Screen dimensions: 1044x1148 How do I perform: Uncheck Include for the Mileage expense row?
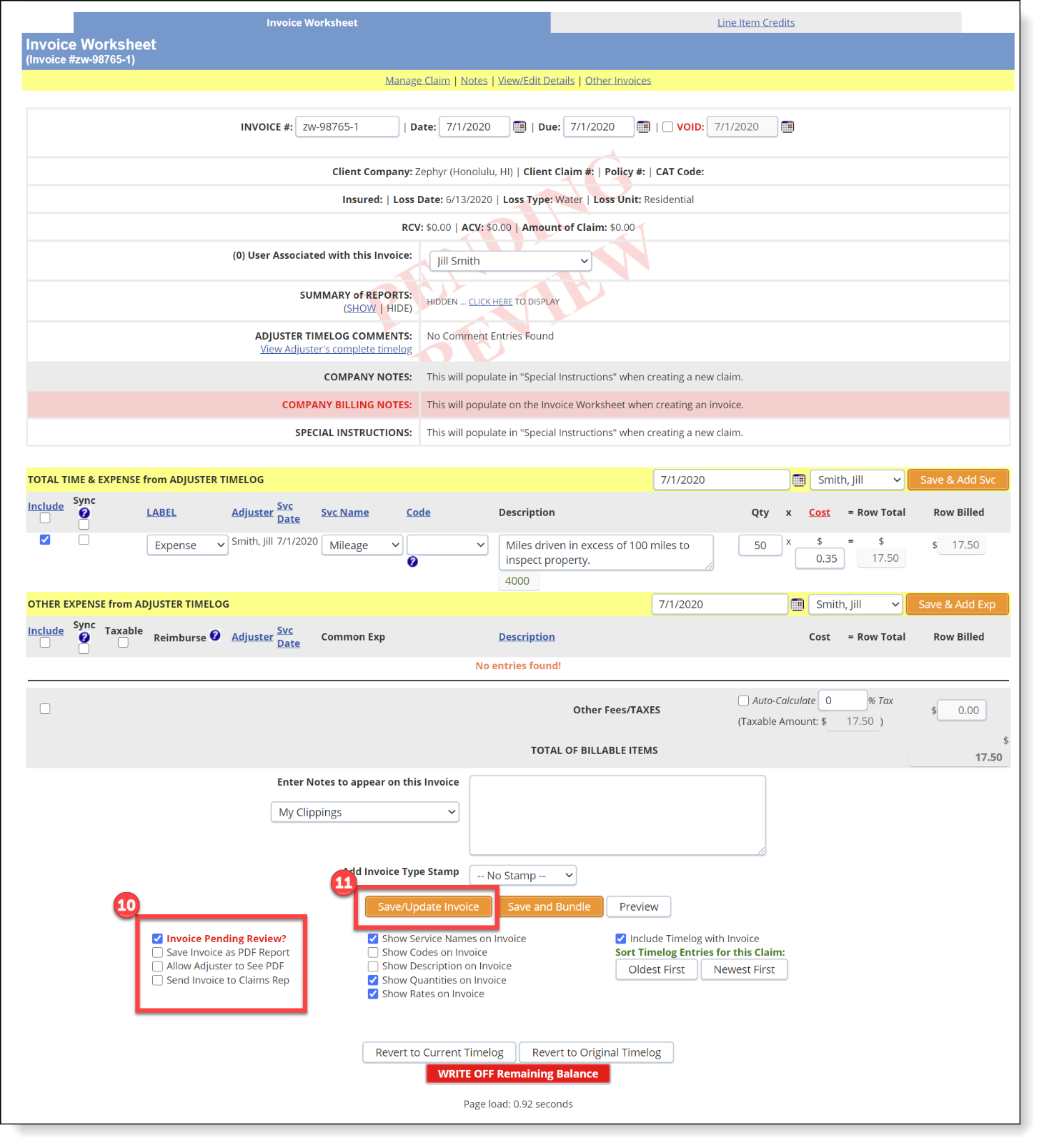point(45,540)
